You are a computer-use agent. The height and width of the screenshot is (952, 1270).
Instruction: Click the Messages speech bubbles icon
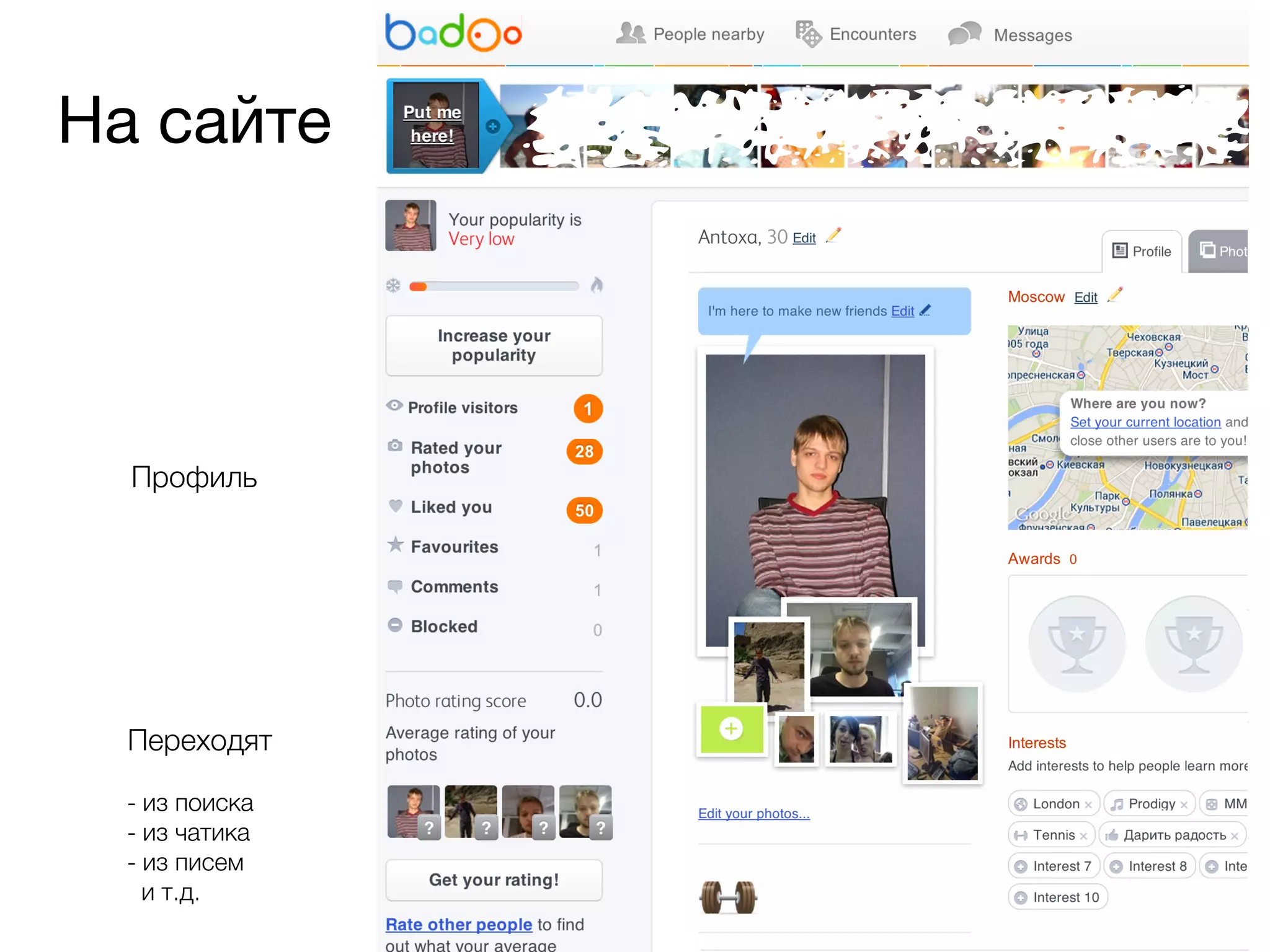[x=965, y=34]
